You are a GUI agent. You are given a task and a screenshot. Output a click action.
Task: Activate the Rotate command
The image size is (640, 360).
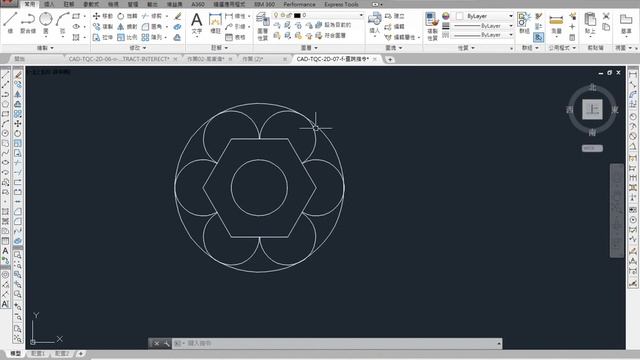pyautogui.click(x=127, y=16)
